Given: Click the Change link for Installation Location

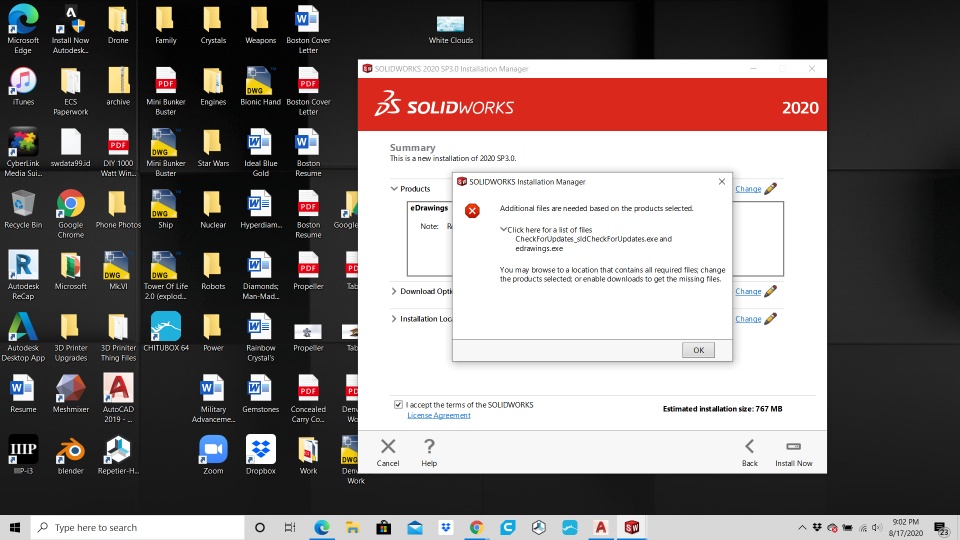Looking at the screenshot, I should tap(748, 319).
